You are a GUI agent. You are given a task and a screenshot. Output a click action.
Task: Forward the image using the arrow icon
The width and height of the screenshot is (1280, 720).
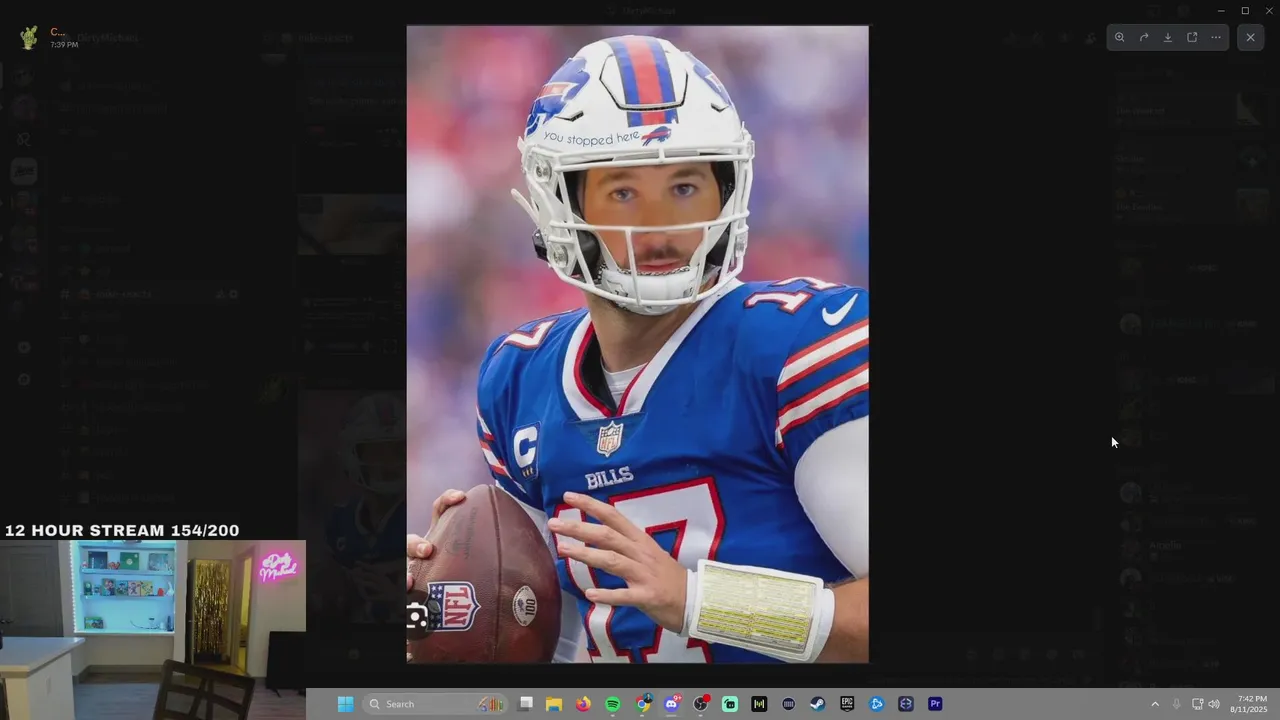tap(1144, 37)
